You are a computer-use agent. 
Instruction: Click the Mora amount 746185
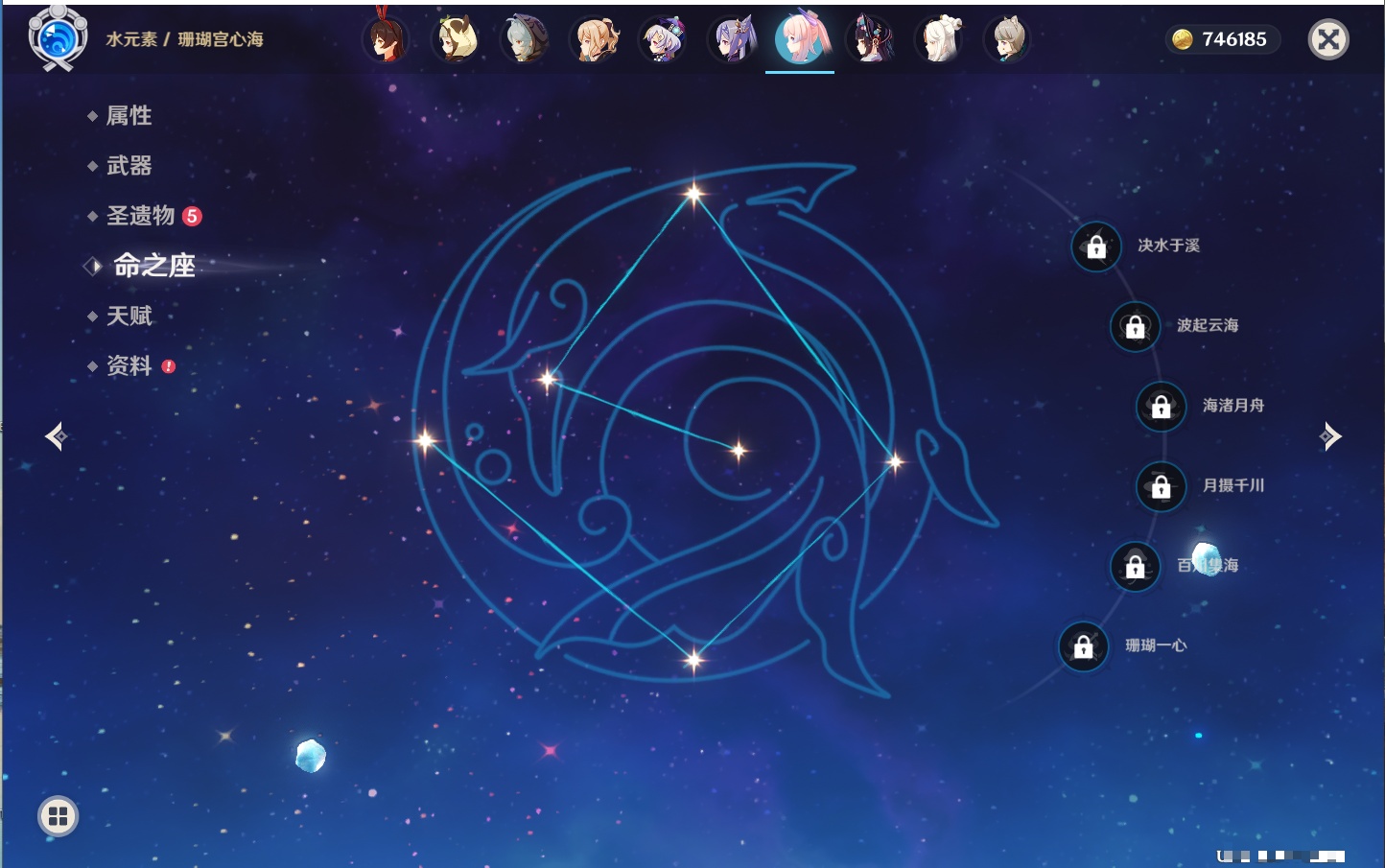click(1234, 39)
